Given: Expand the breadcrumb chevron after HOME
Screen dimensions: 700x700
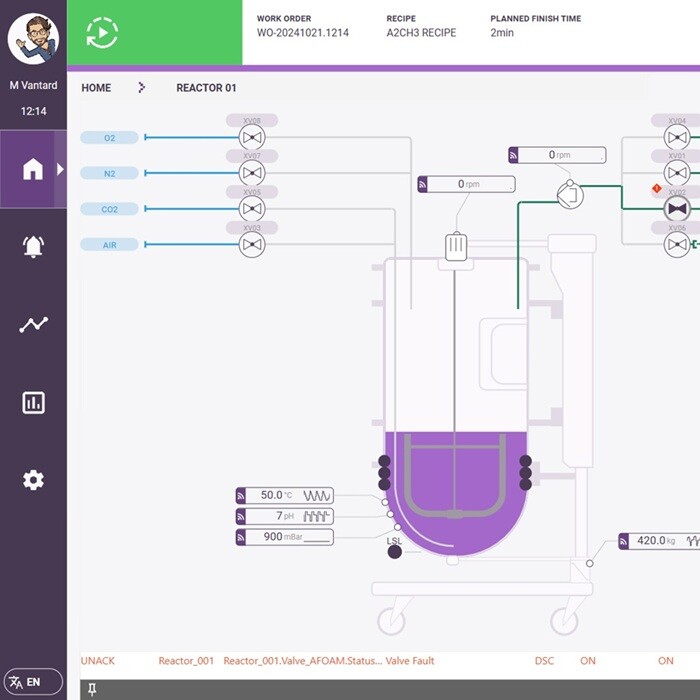Looking at the screenshot, I should pyautogui.click(x=142, y=88).
